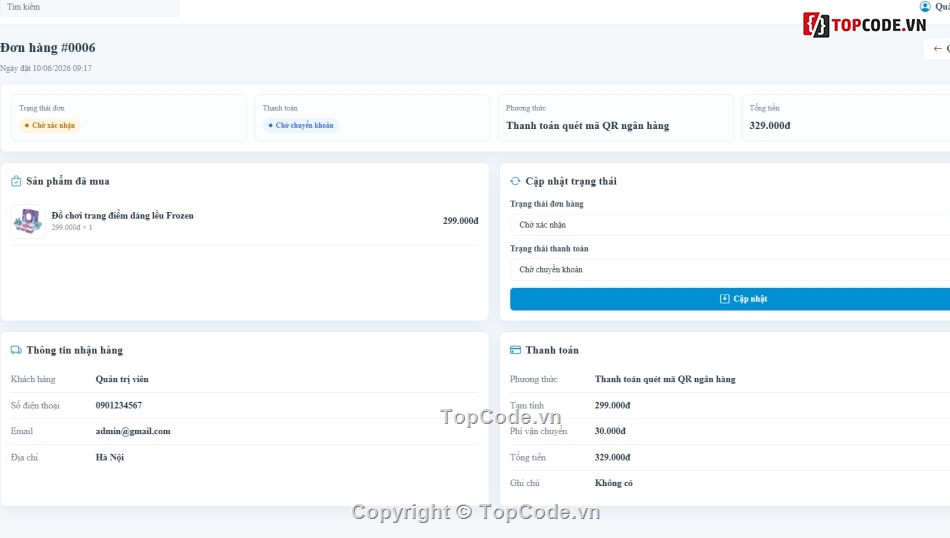Click the shipping fee 30.000đ

point(610,431)
